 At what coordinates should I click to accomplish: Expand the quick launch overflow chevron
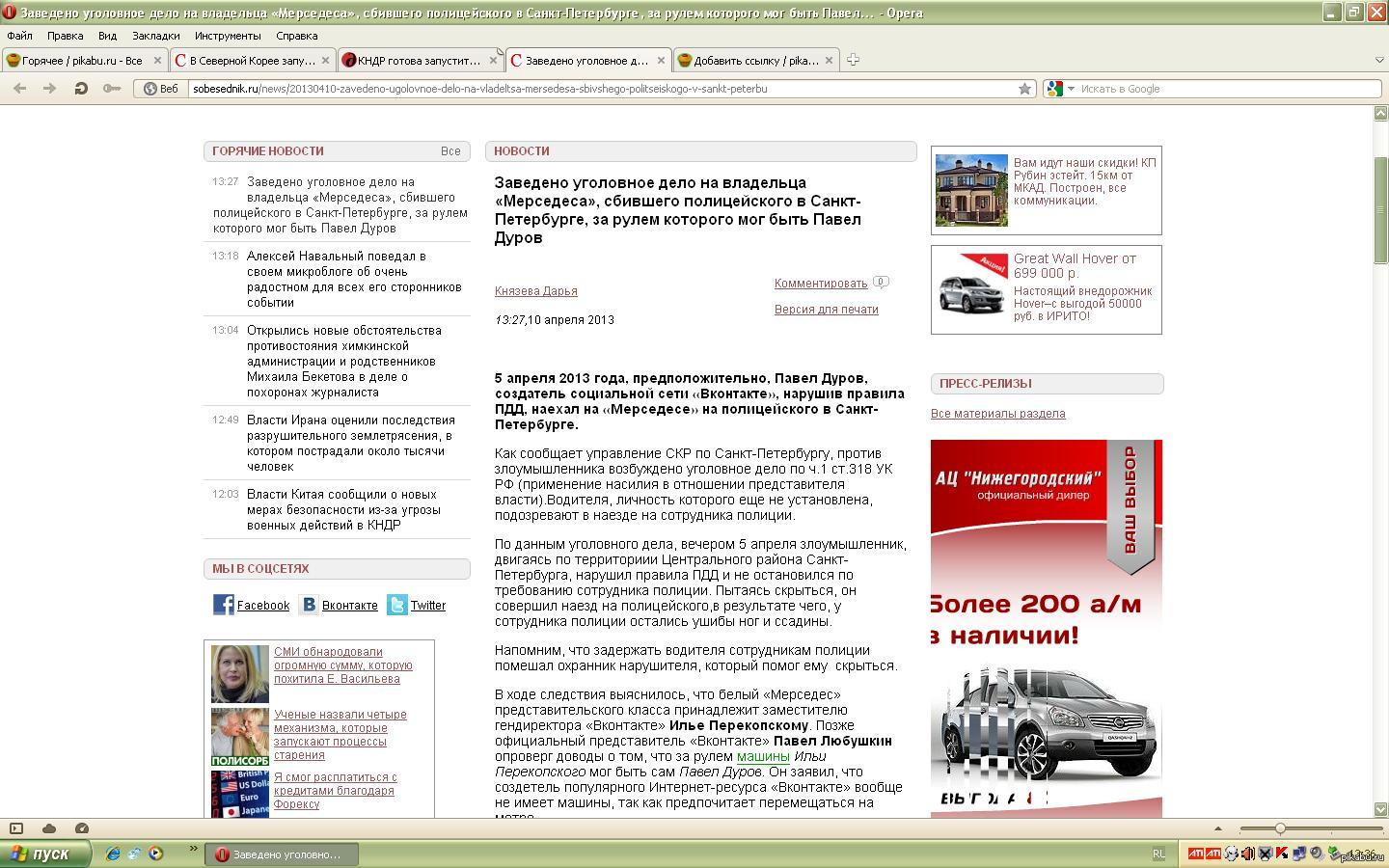coord(193,851)
